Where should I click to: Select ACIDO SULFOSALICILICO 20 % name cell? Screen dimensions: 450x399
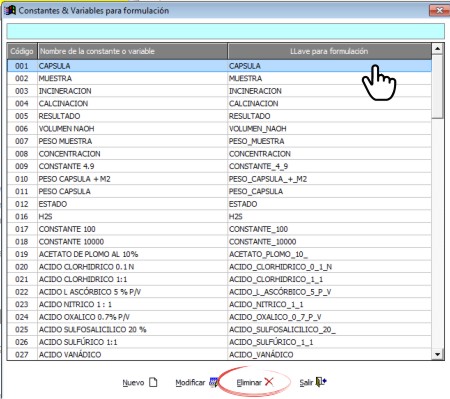tap(132, 330)
